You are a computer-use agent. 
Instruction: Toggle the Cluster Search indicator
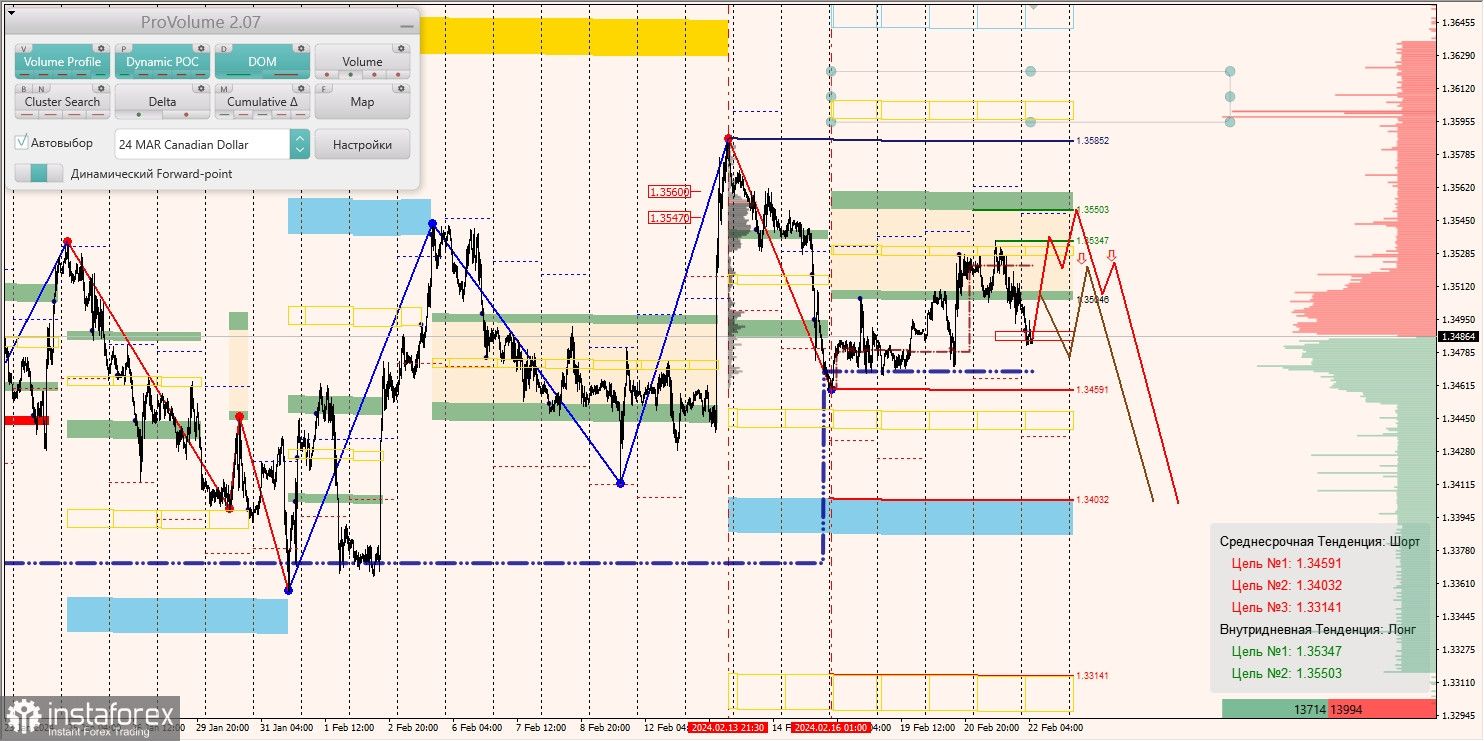point(63,102)
